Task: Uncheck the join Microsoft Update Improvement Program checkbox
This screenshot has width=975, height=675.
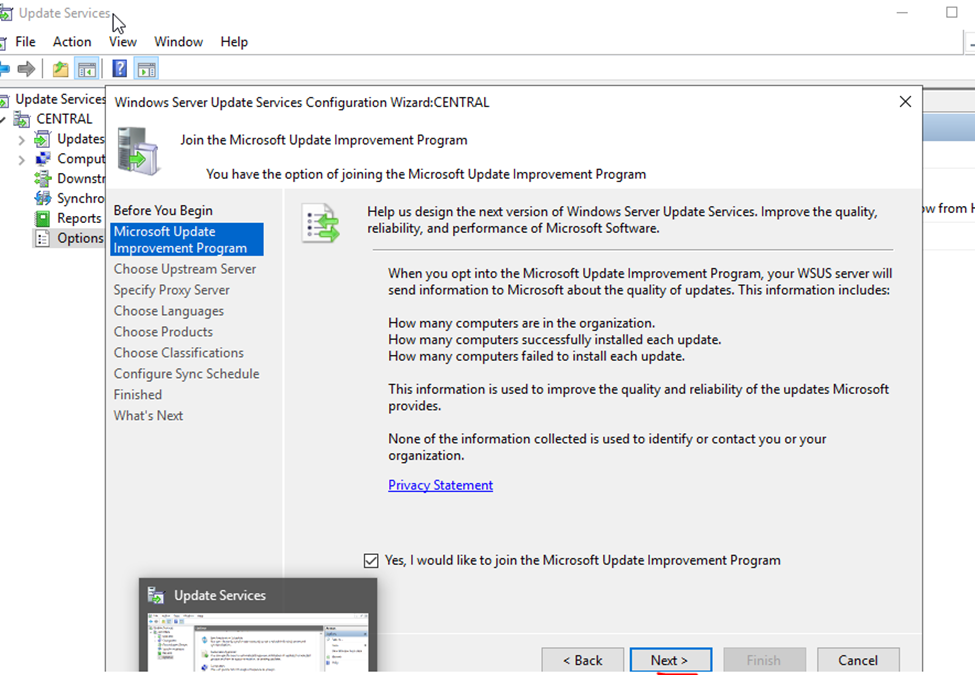Action: 372,561
